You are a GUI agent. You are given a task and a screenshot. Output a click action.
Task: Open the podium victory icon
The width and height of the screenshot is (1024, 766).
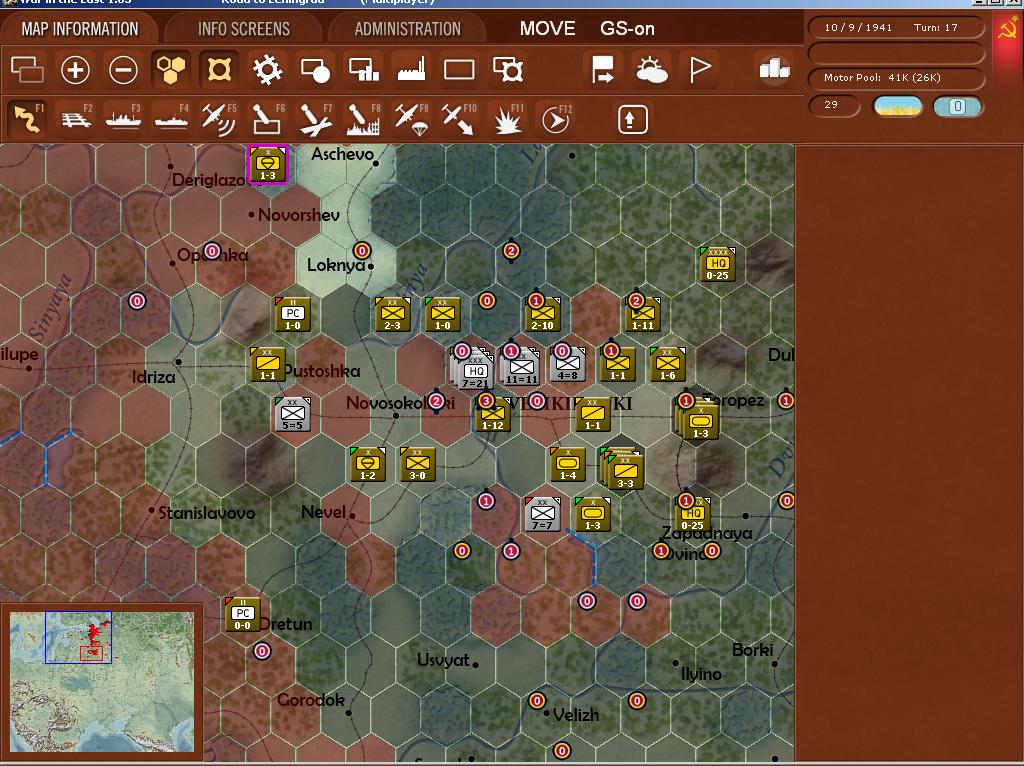pyautogui.click(x=775, y=69)
